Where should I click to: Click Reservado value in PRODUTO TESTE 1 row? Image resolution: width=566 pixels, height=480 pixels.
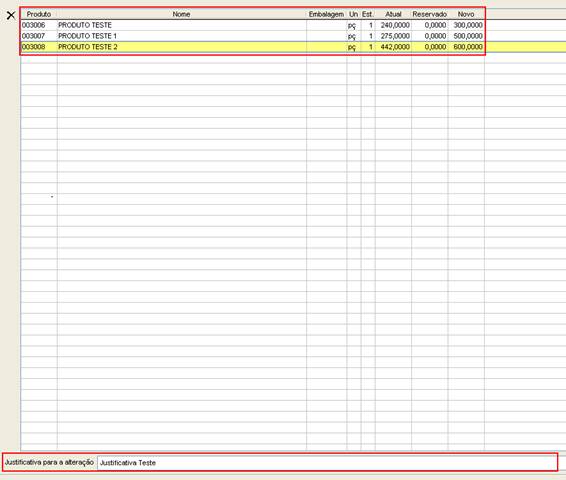(435, 36)
